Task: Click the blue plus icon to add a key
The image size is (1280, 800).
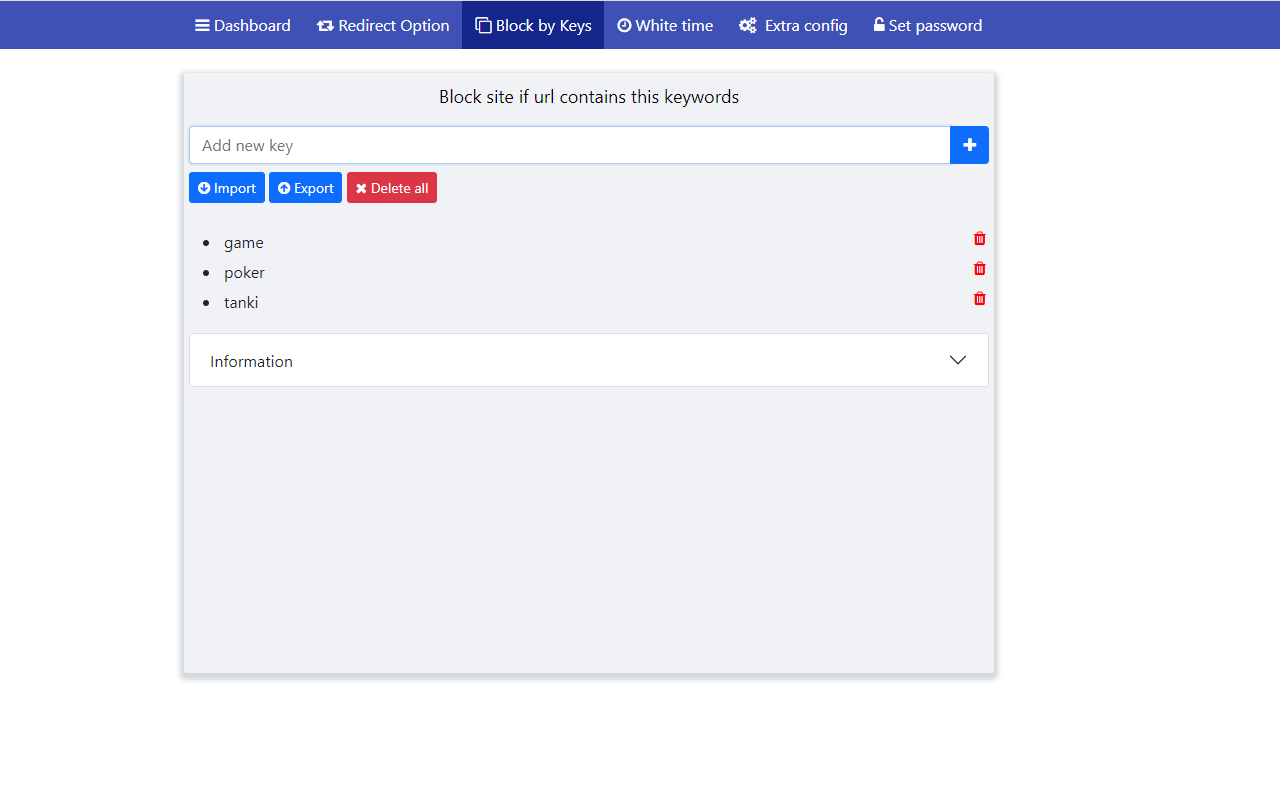Action: point(969,144)
